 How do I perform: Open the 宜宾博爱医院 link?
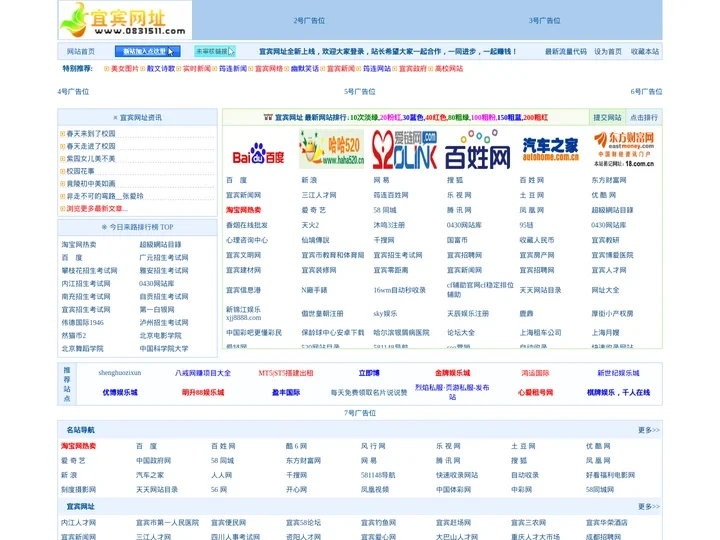[x=612, y=255]
